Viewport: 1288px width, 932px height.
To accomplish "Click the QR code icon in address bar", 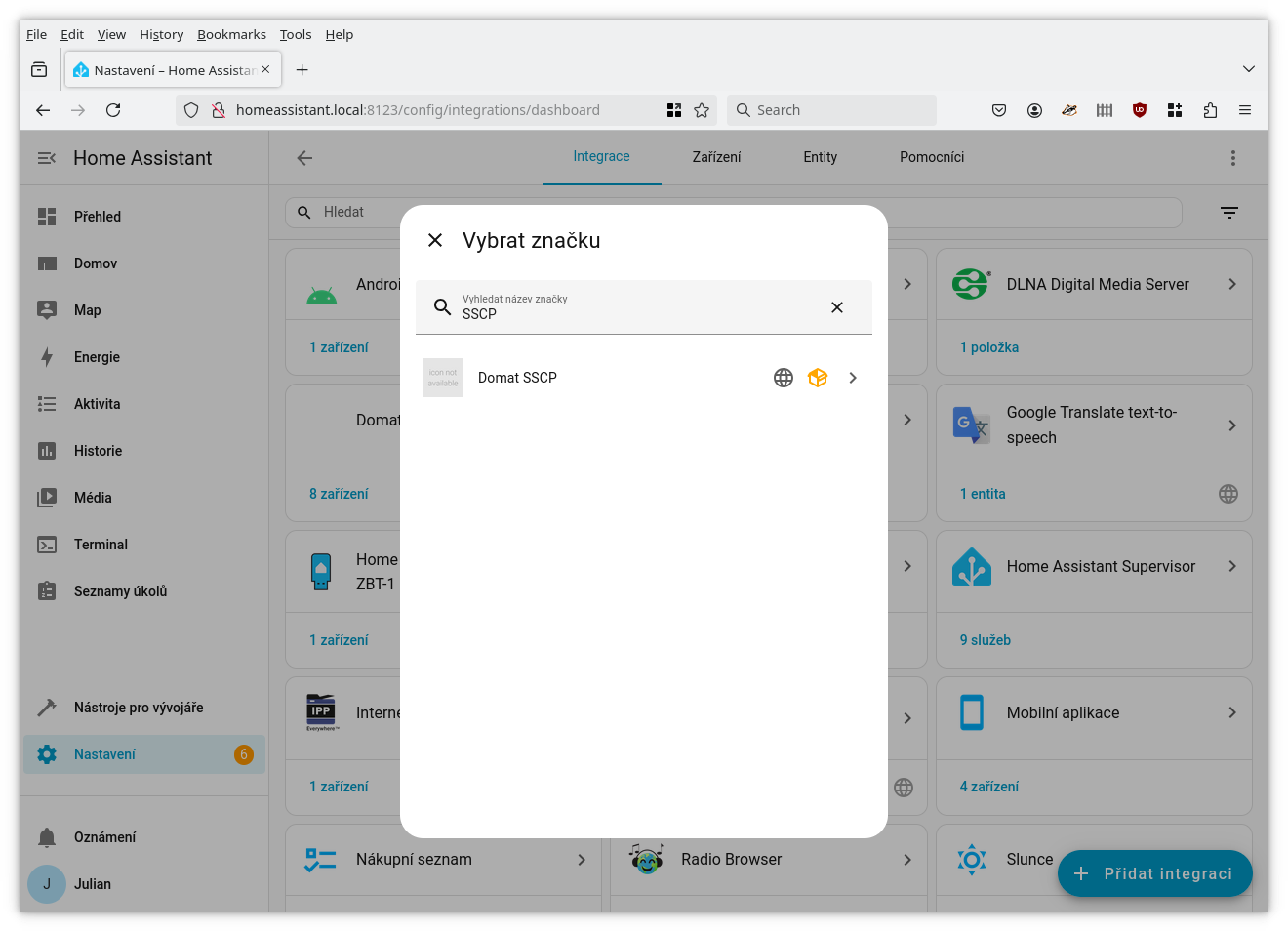I will [674, 110].
